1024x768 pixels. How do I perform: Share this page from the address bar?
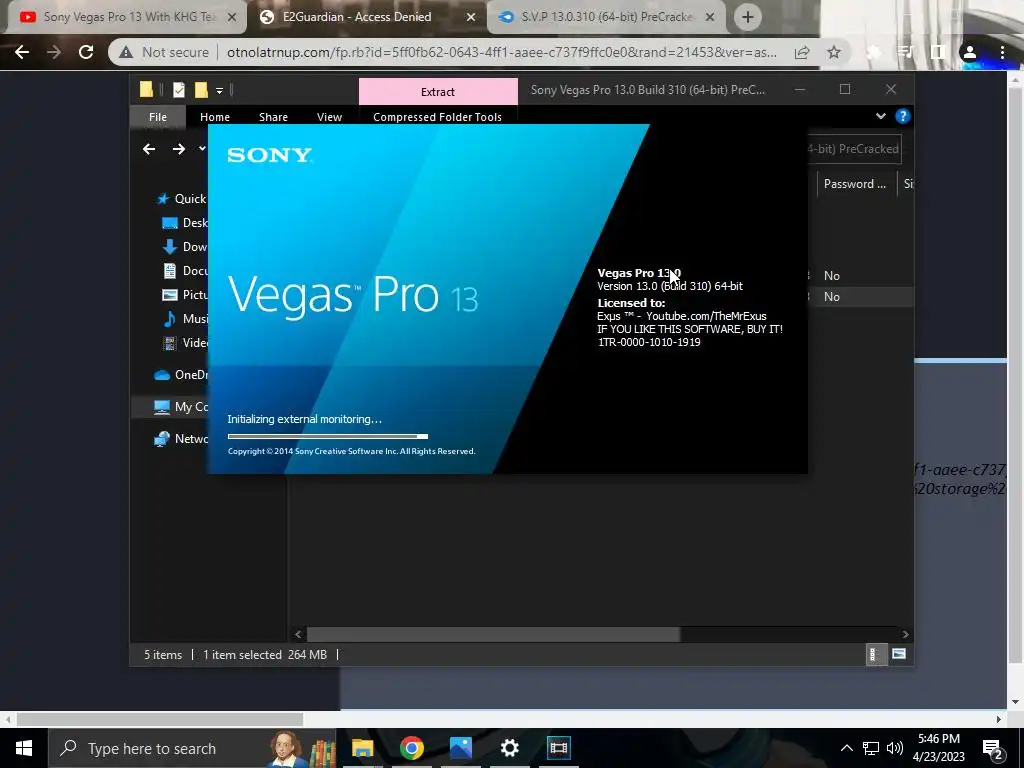pyautogui.click(x=803, y=52)
